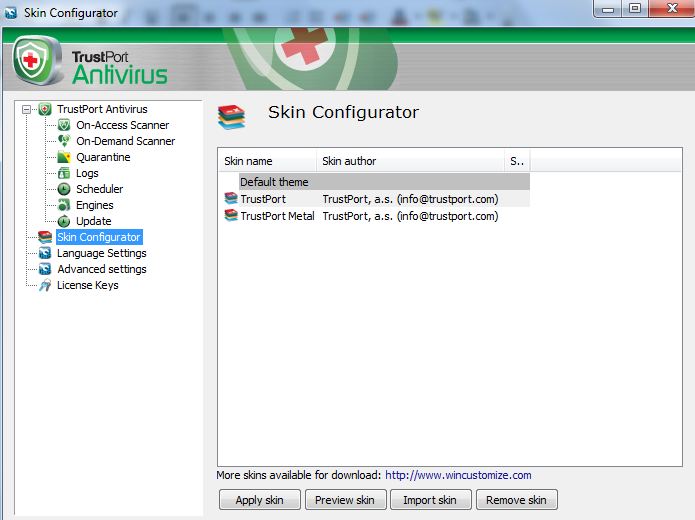Select Quarantine in the tree
This screenshot has width=695, height=520.
tap(103, 157)
